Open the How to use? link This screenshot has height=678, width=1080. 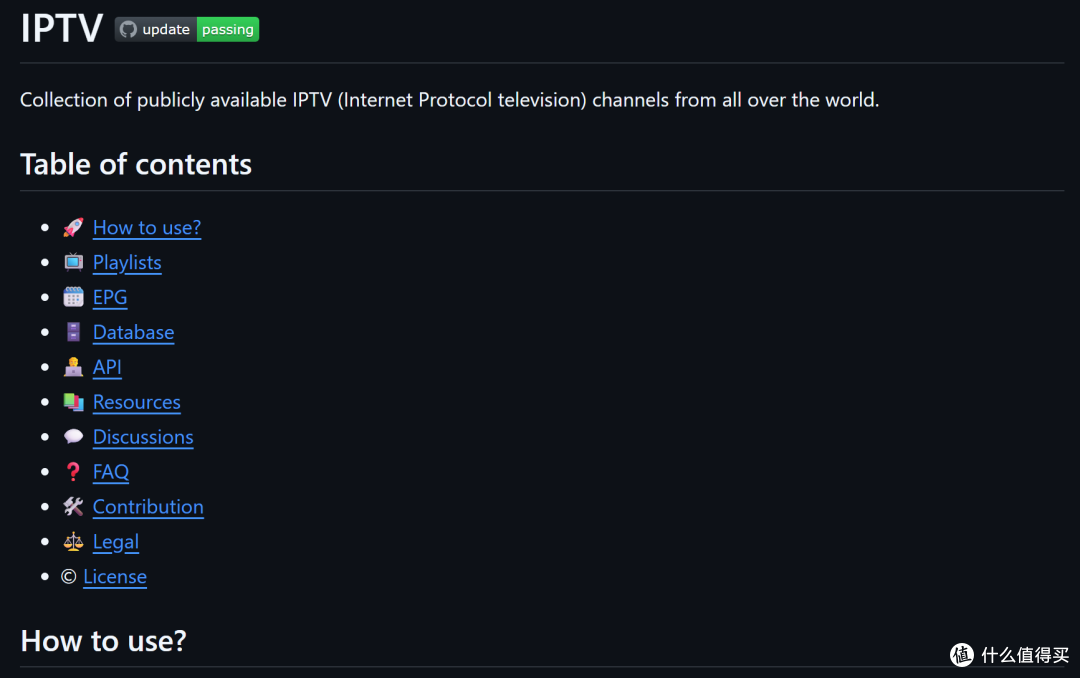pos(147,227)
